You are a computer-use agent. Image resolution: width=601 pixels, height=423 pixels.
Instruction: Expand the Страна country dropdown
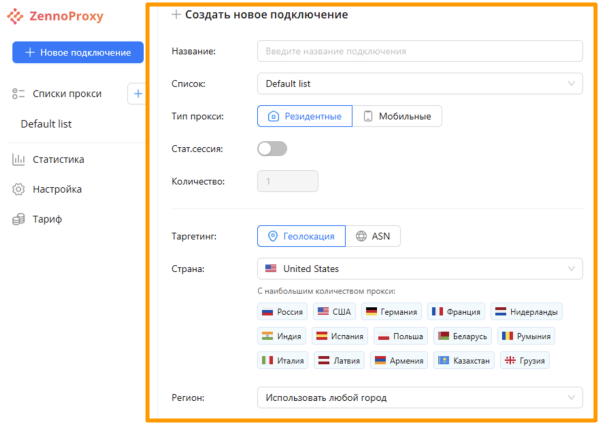419,269
